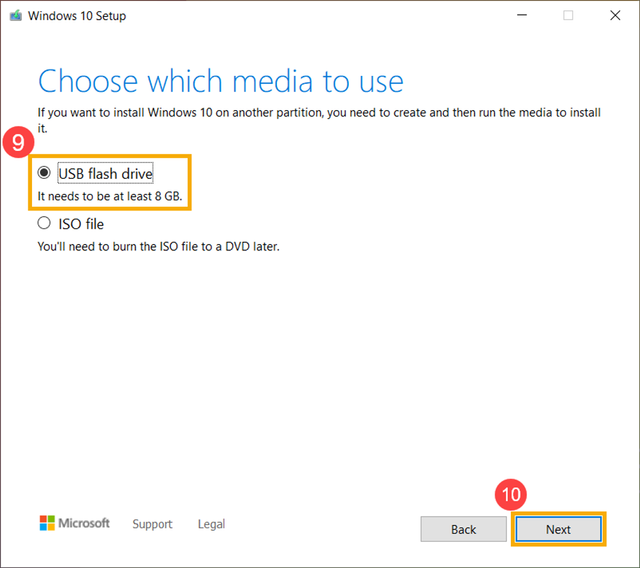Go back with the Back button
Image resolution: width=640 pixels, height=568 pixels.
(x=463, y=529)
